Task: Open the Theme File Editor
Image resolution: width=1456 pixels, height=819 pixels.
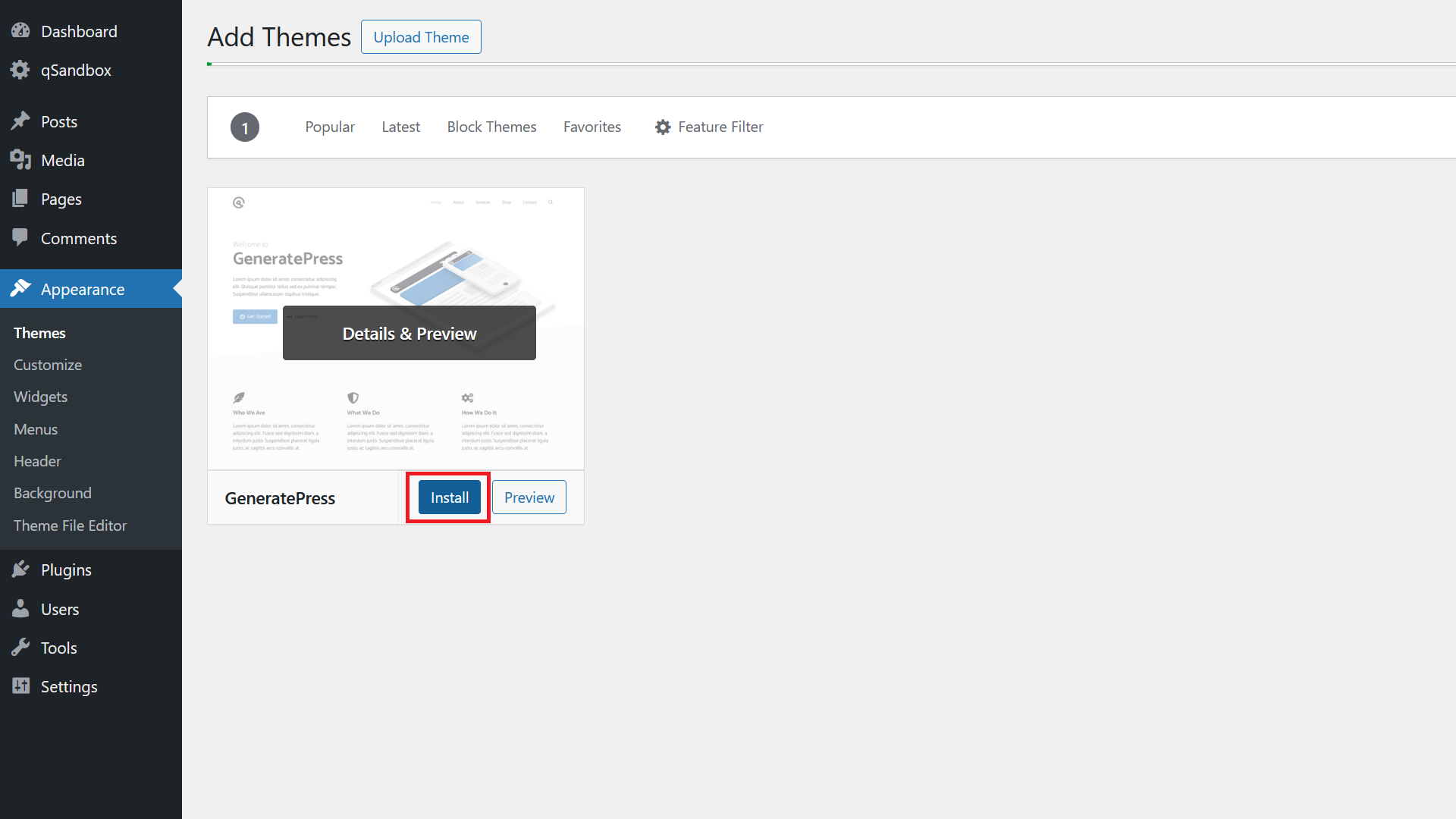Action: pos(70,526)
